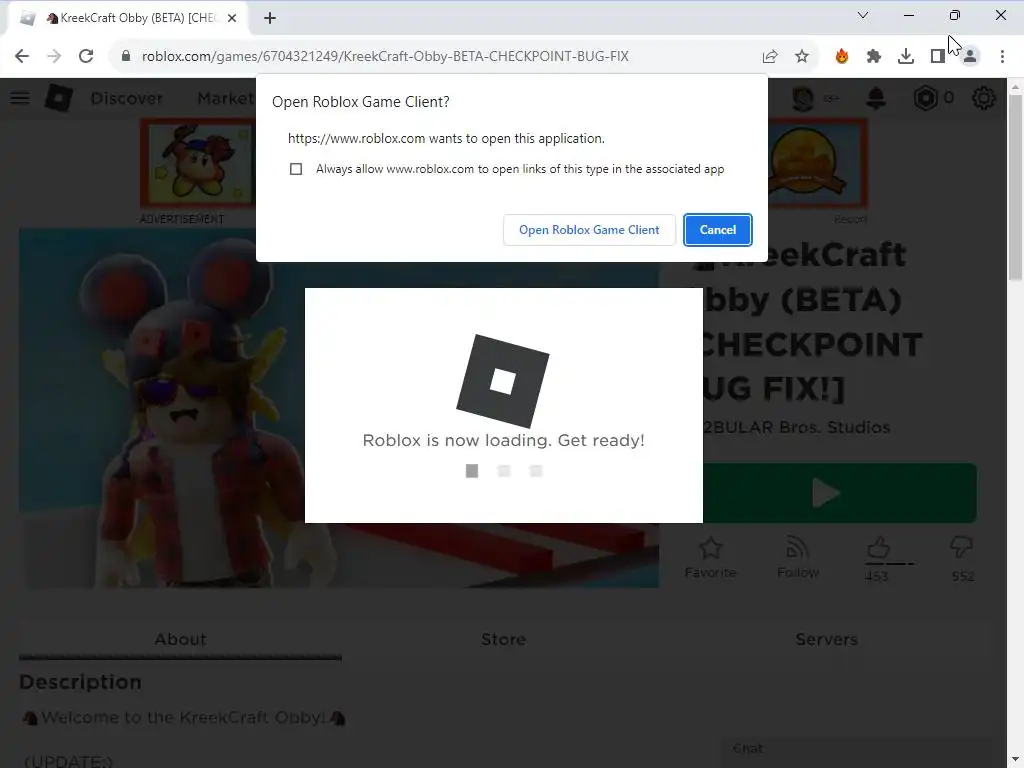
Task: Close the KreekCraft Obby tab
Action: [232, 18]
